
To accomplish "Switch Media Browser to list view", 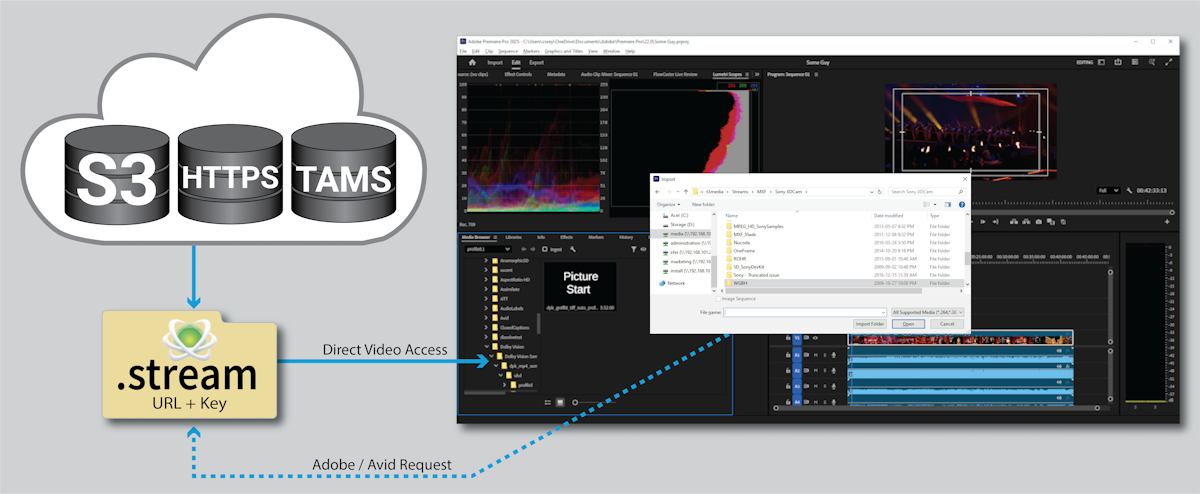I will (547, 402).
